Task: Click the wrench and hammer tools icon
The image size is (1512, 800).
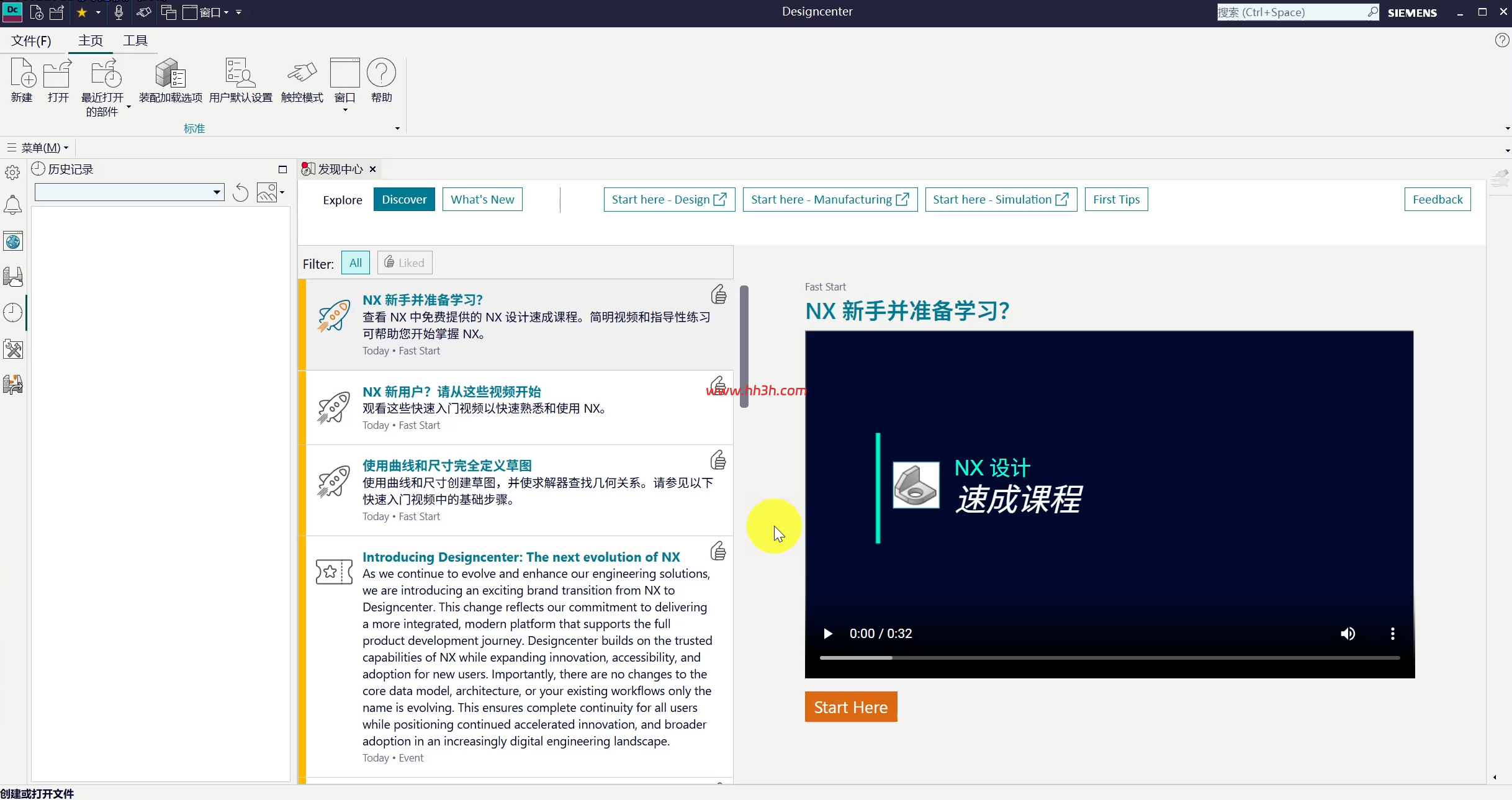Action: (13, 349)
